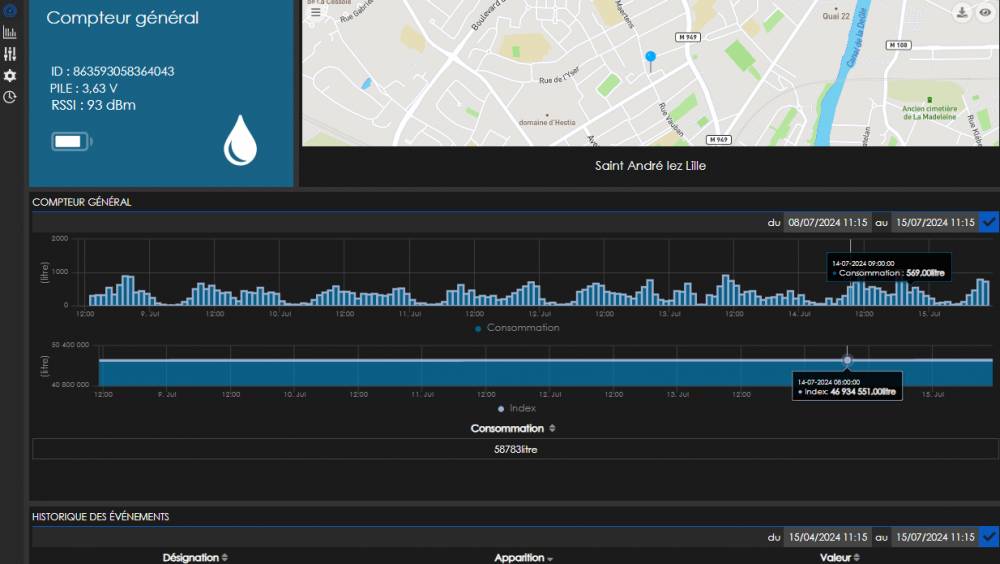Open the home dashboard icon in sidebar
Viewport: 1000px width, 564px height.
coord(10,9)
